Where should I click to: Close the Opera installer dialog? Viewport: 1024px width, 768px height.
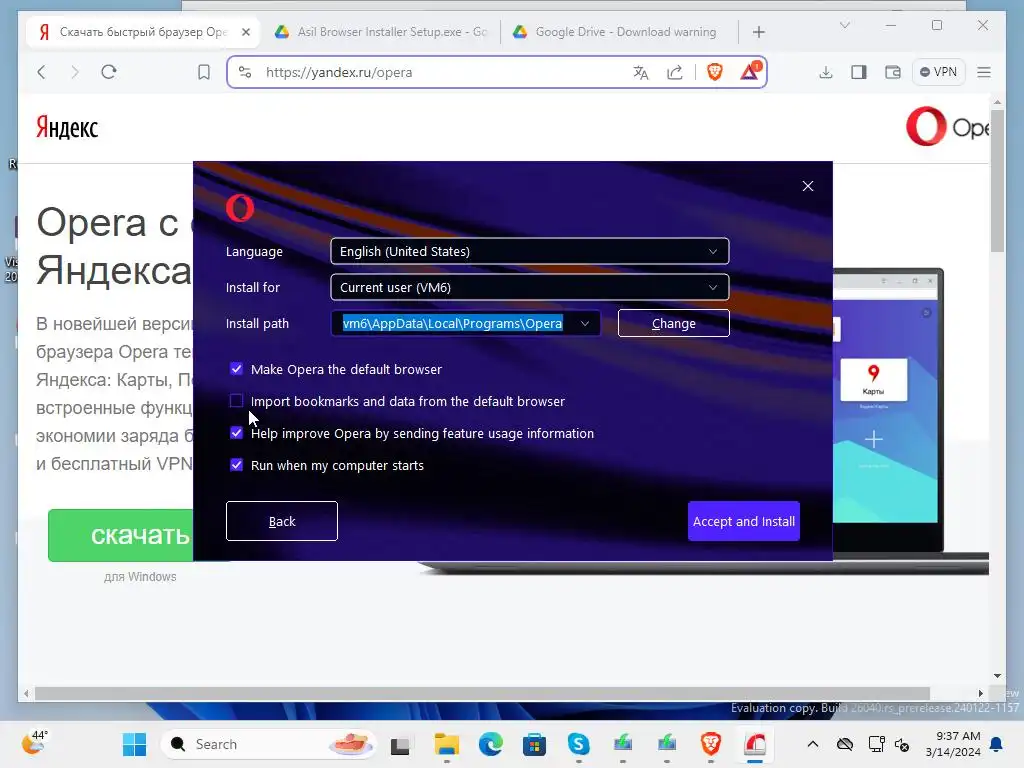(808, 186)
